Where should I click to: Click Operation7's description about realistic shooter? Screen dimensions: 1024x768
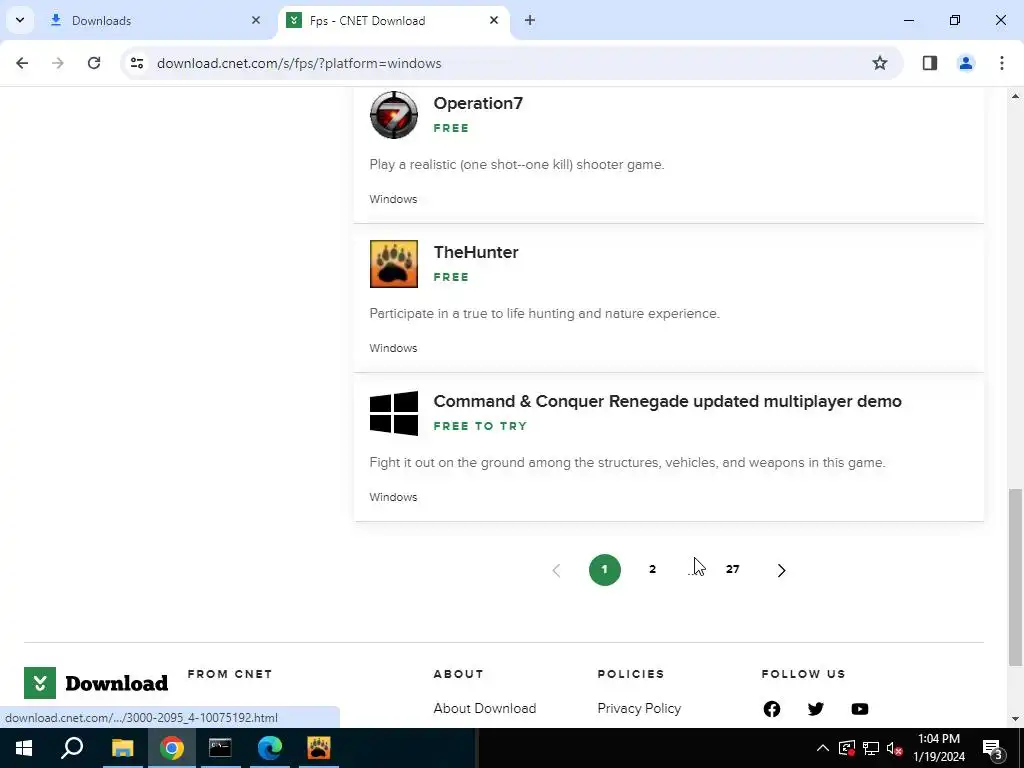click(517, 165)
